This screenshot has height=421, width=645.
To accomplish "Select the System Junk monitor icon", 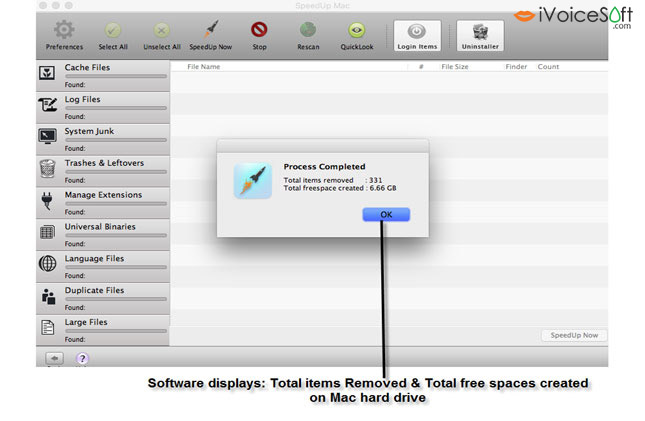I will tap(47, 136).
